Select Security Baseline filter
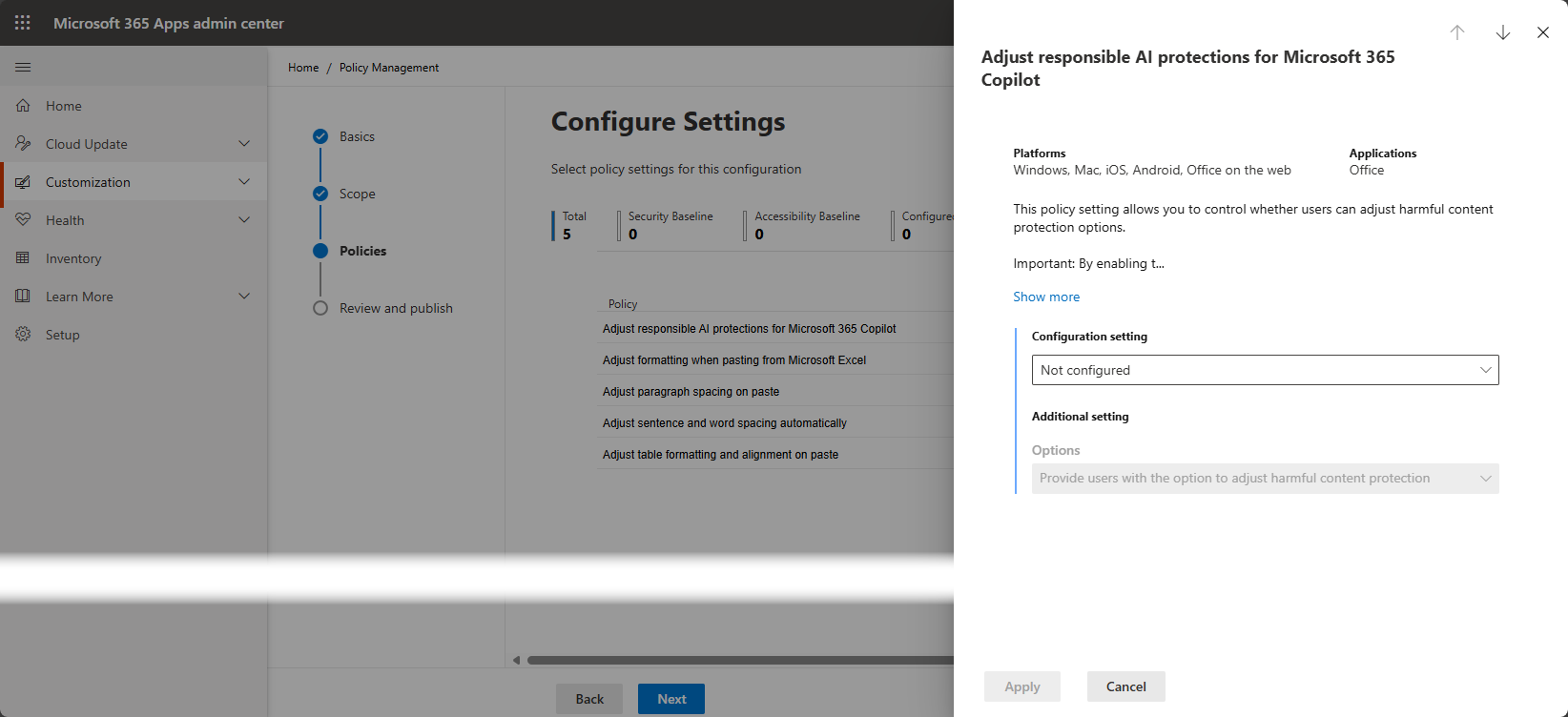Image resolution: width=1568 pixels, height=717 pixels. pyautogui.click(x=668, y=225)
